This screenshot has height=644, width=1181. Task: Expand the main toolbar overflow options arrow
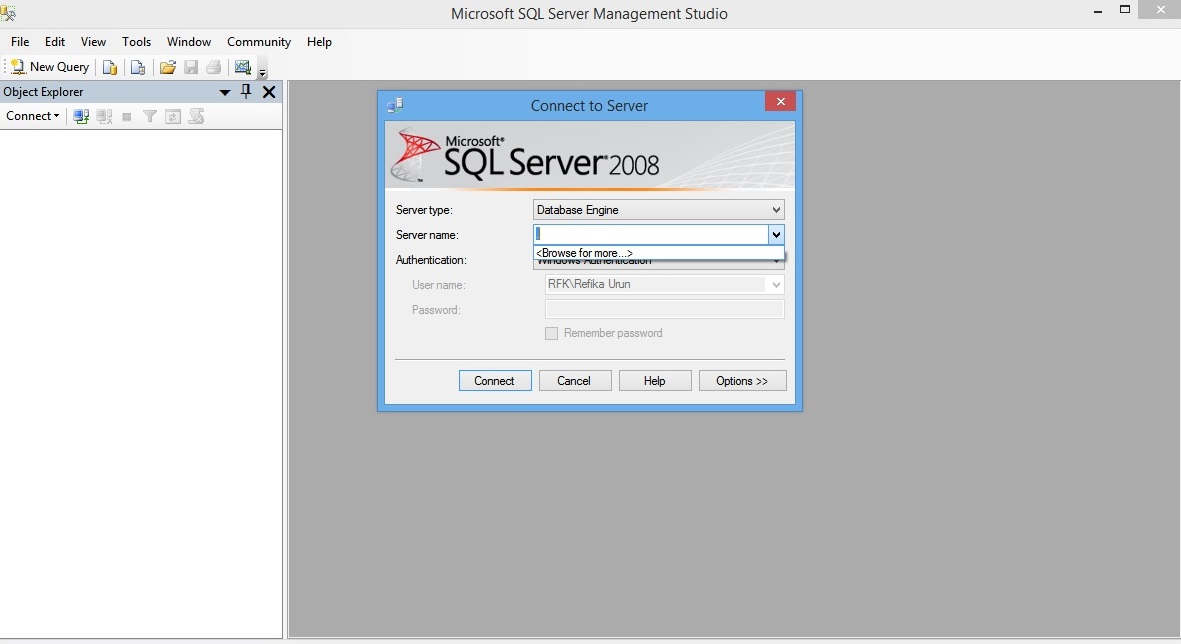pos(262,72)
